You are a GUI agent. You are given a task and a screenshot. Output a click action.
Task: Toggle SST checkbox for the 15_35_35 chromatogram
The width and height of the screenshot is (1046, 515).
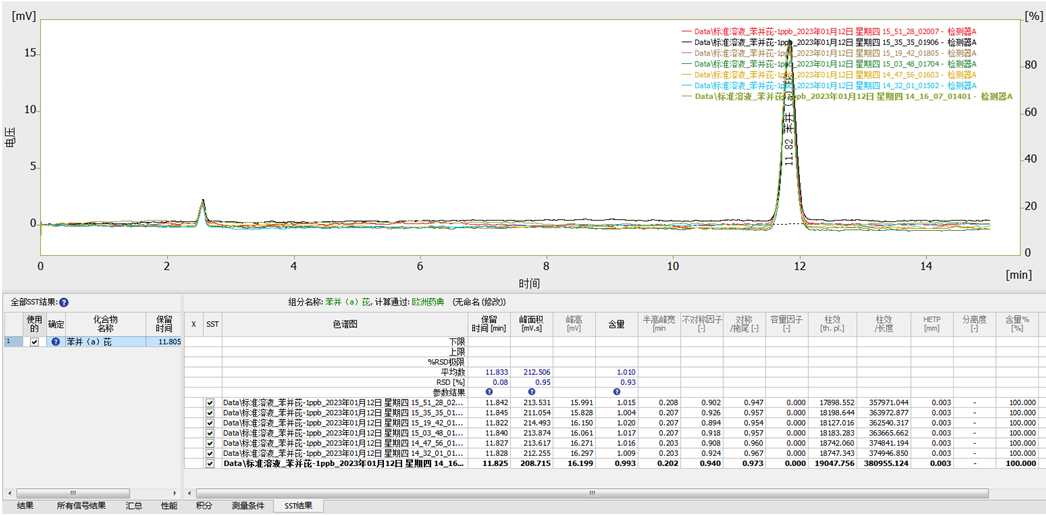[210, 413]
